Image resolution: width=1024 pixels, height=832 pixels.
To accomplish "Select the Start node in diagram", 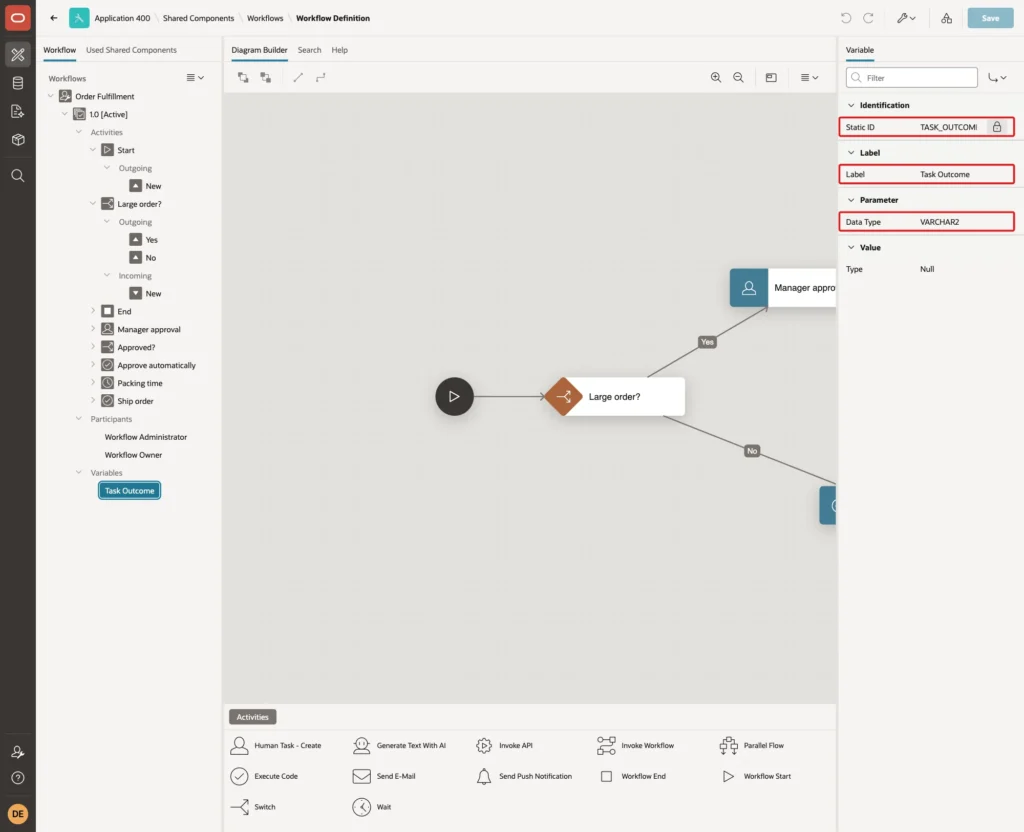I will coord(454,396).
